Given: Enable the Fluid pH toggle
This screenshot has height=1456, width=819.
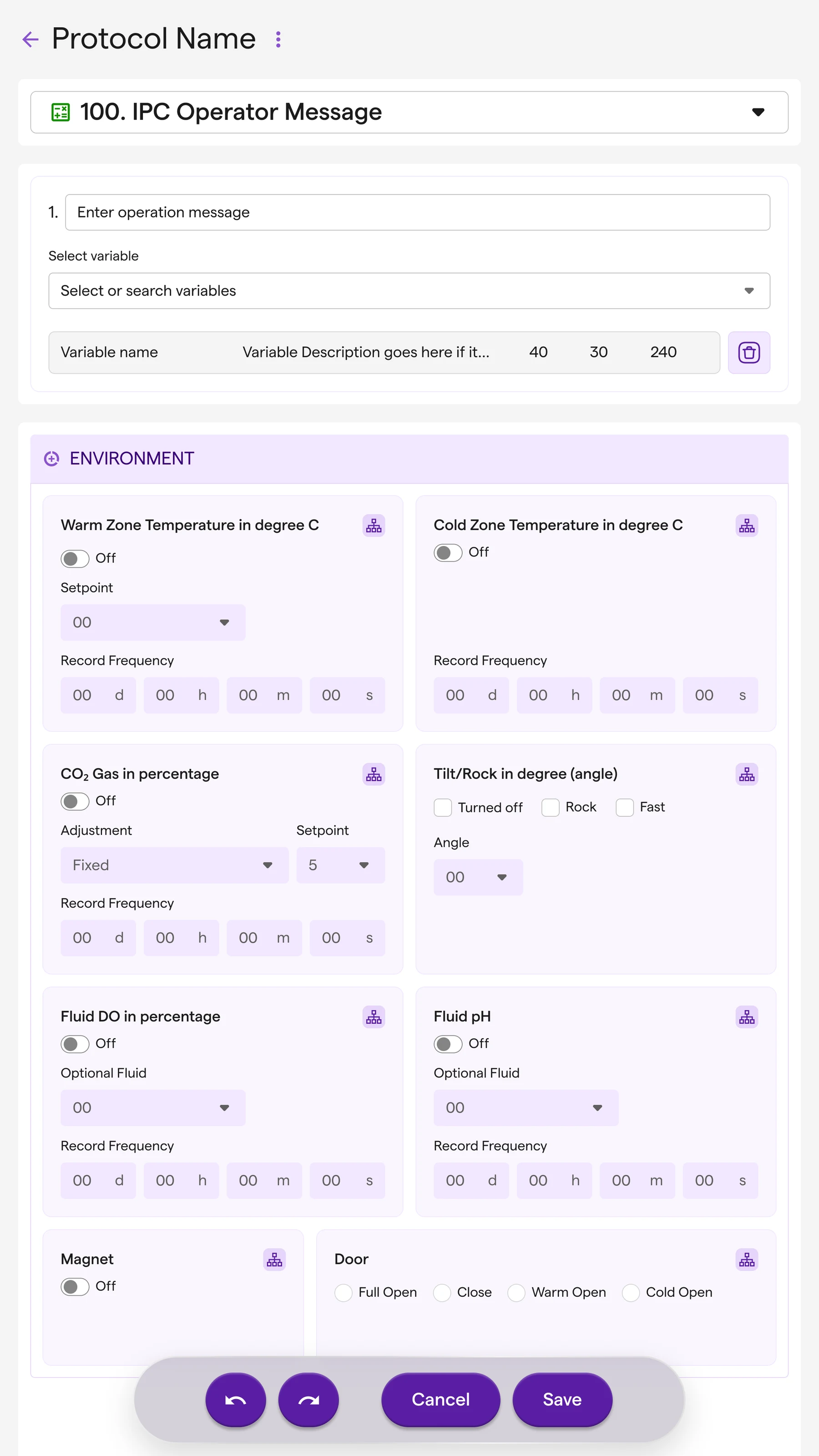Looking at the screenshot, I should (448, 1043).
